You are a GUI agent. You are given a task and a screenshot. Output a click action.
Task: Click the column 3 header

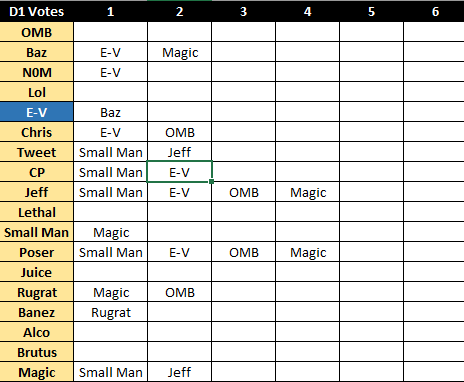pyautogui.click(x=243, y=11)
